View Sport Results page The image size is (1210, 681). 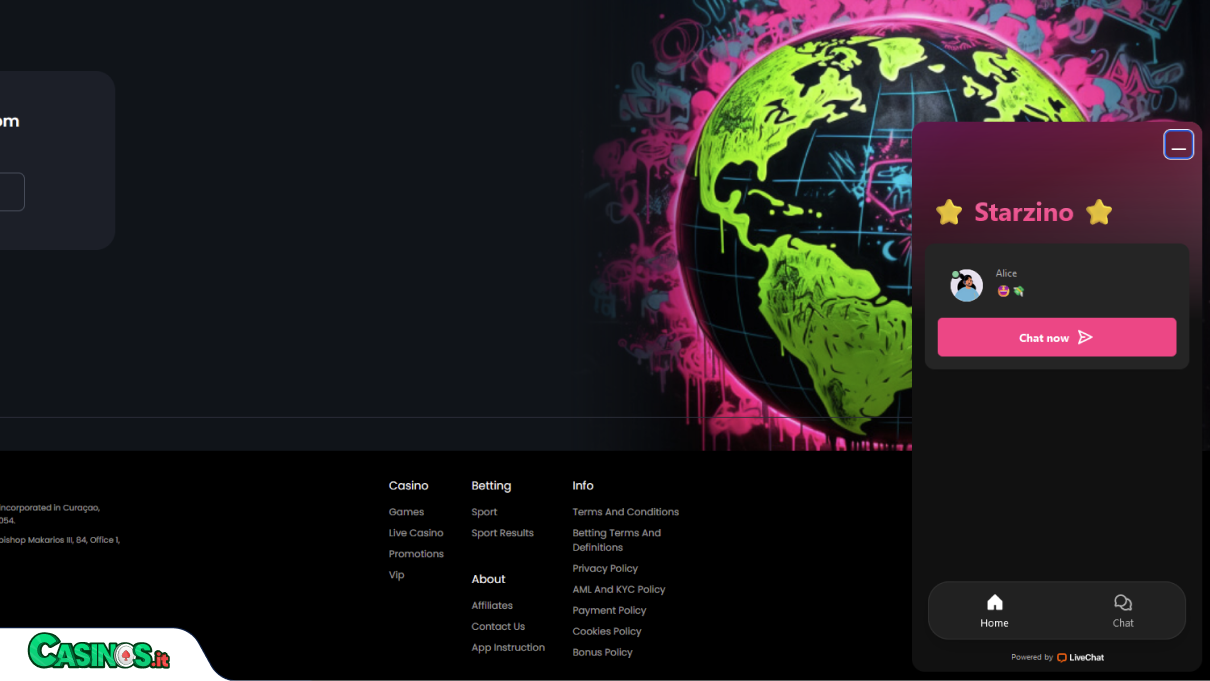coord(503,533)
